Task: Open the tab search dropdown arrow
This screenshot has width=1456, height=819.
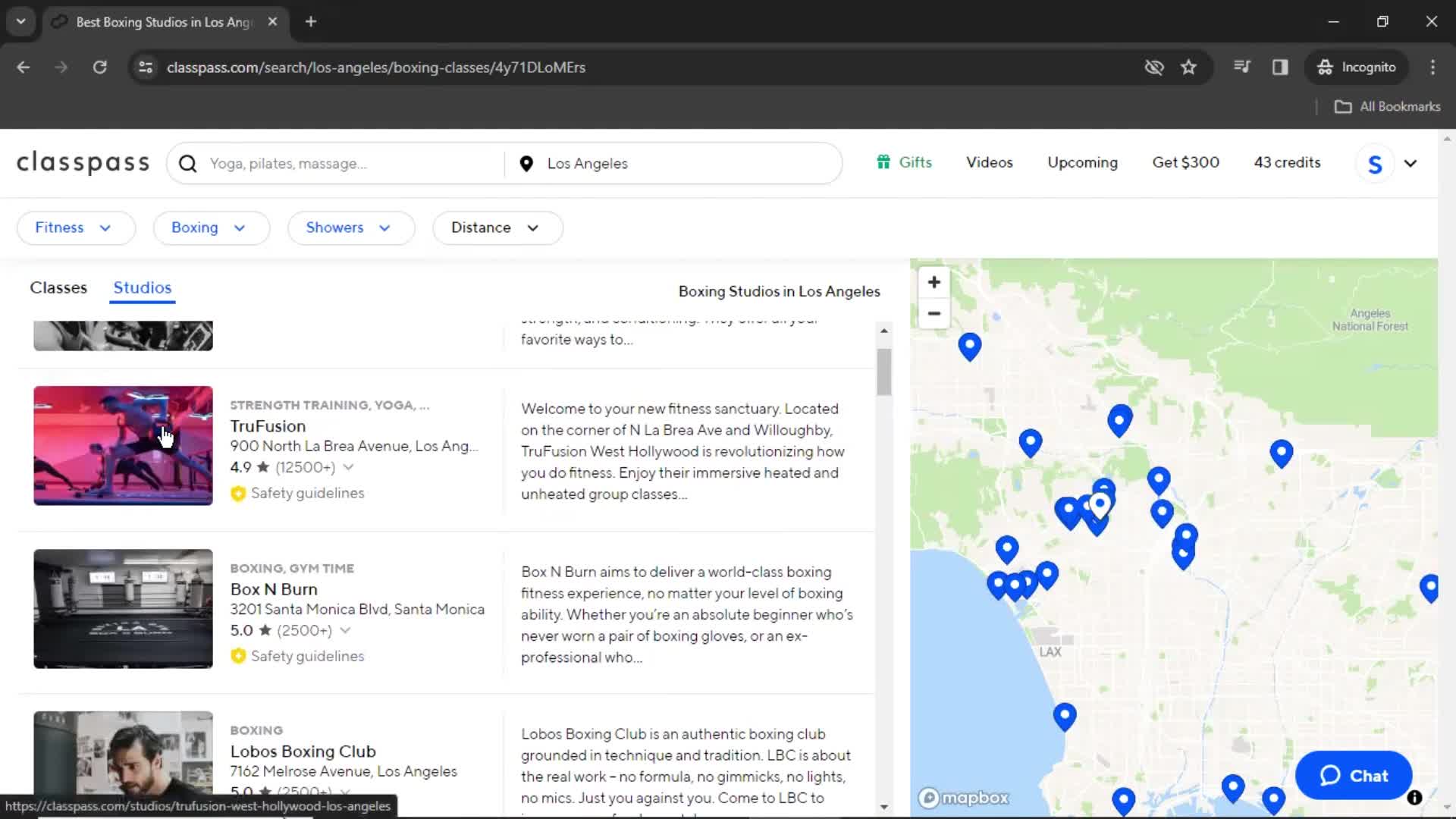Action: click(21, 22)
